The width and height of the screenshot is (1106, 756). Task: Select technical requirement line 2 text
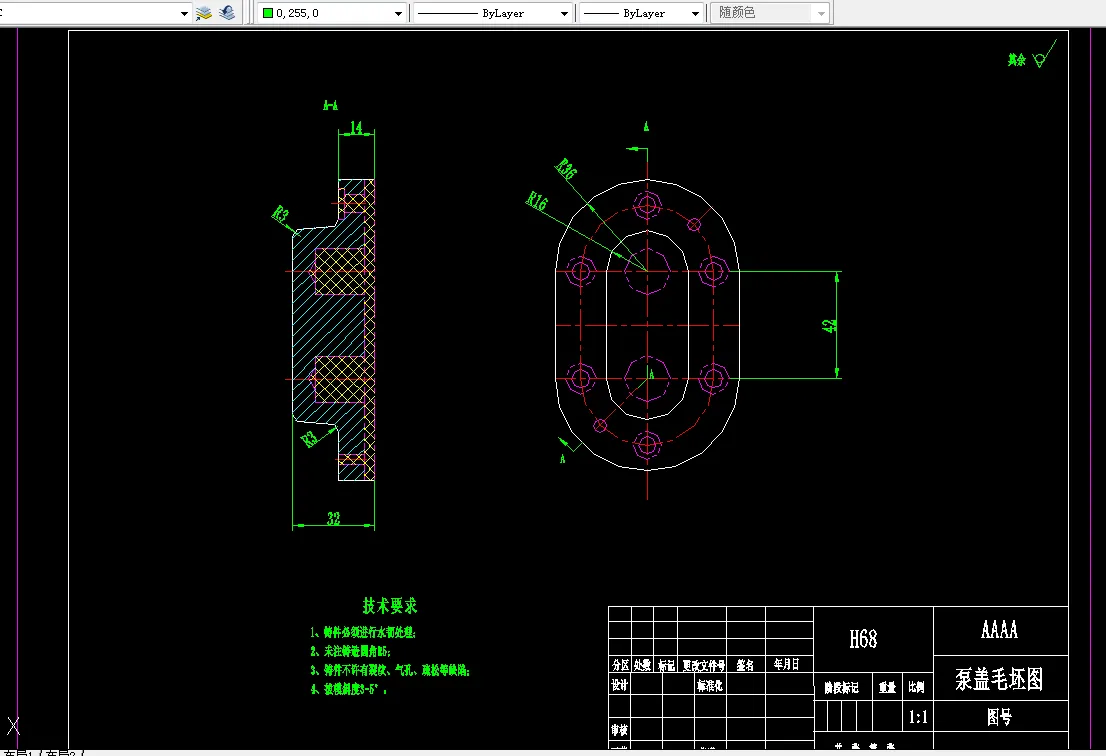click(351, 652)
